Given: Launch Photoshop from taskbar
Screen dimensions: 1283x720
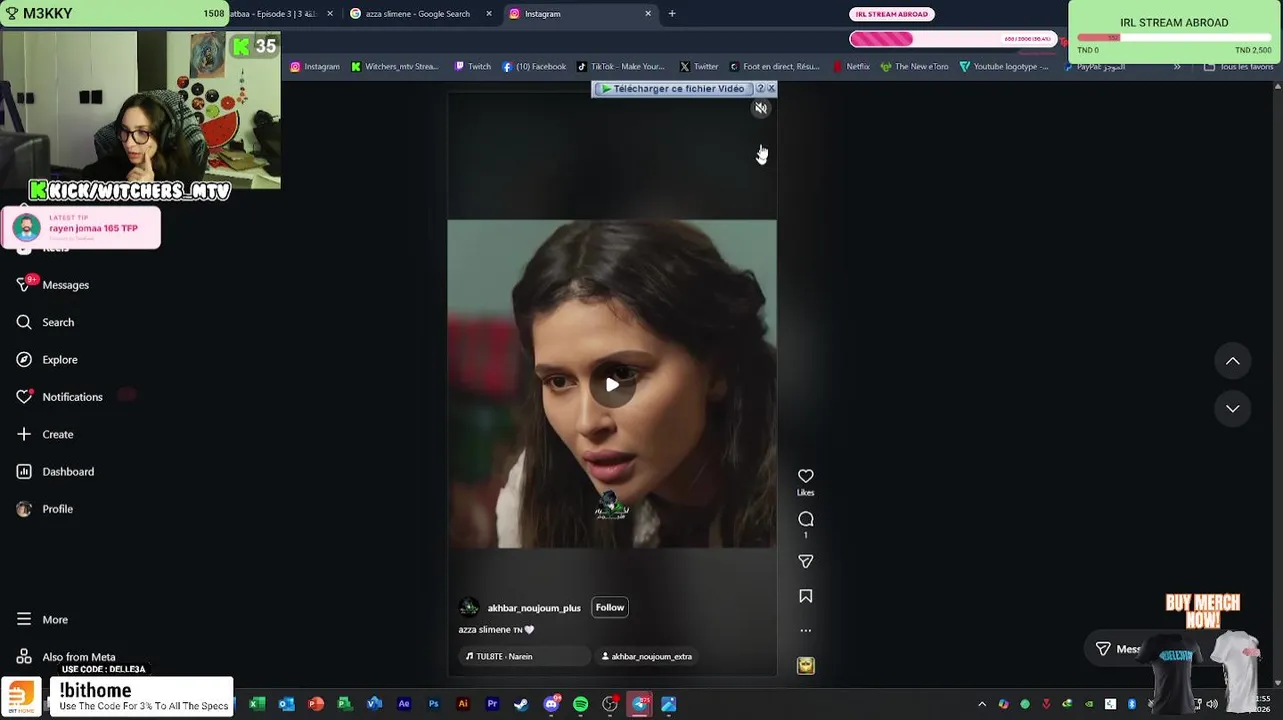Looking at the screenshot, I should tap(433, 704).
